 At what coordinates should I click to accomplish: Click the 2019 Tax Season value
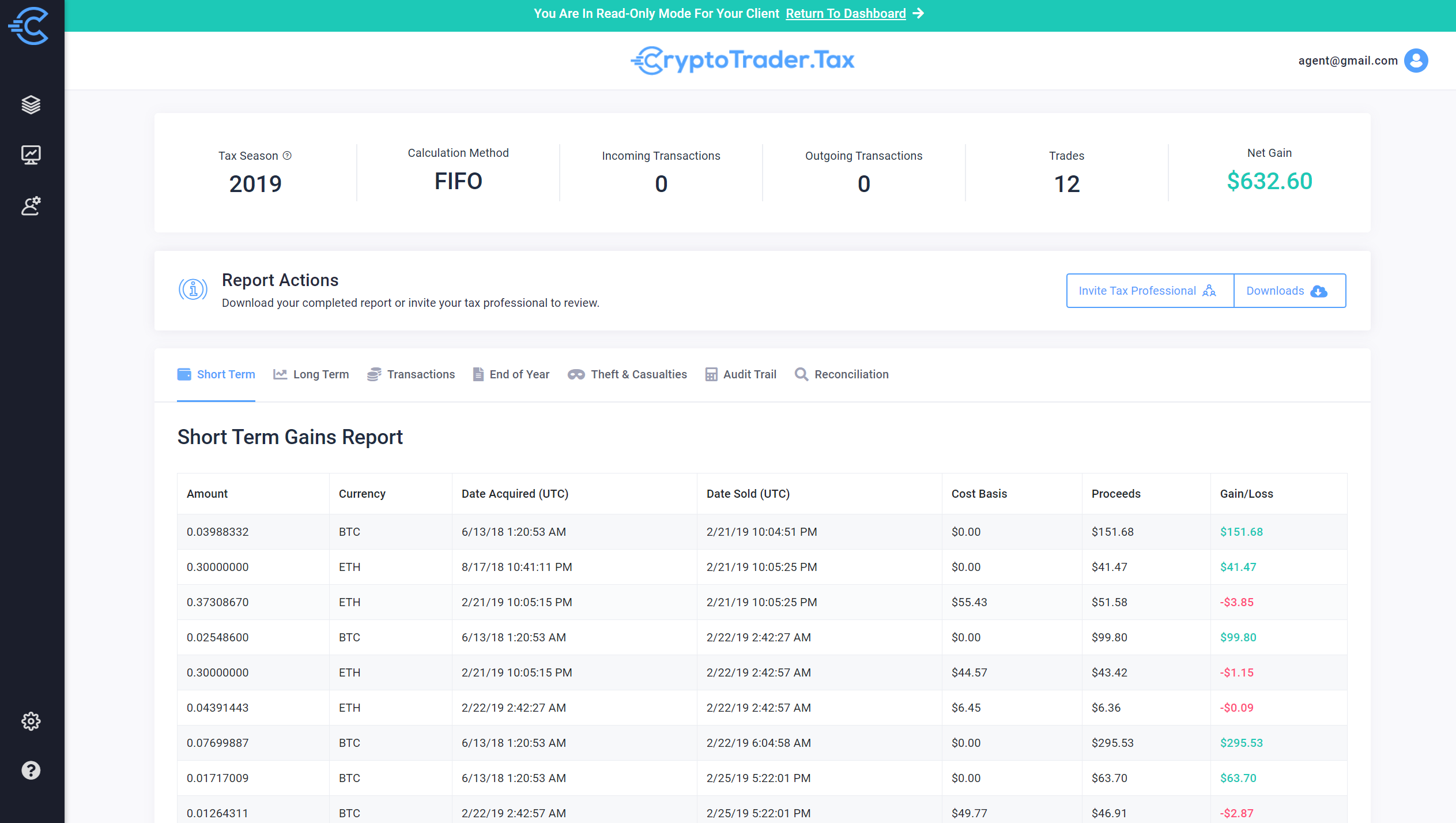[x=255, y=184]
